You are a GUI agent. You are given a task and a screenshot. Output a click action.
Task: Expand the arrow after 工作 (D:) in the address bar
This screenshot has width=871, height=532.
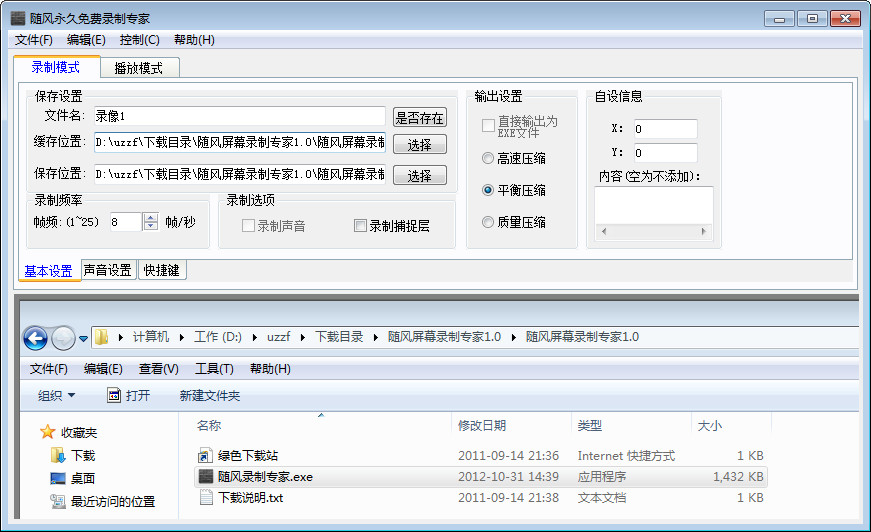[x=254, y=337]
